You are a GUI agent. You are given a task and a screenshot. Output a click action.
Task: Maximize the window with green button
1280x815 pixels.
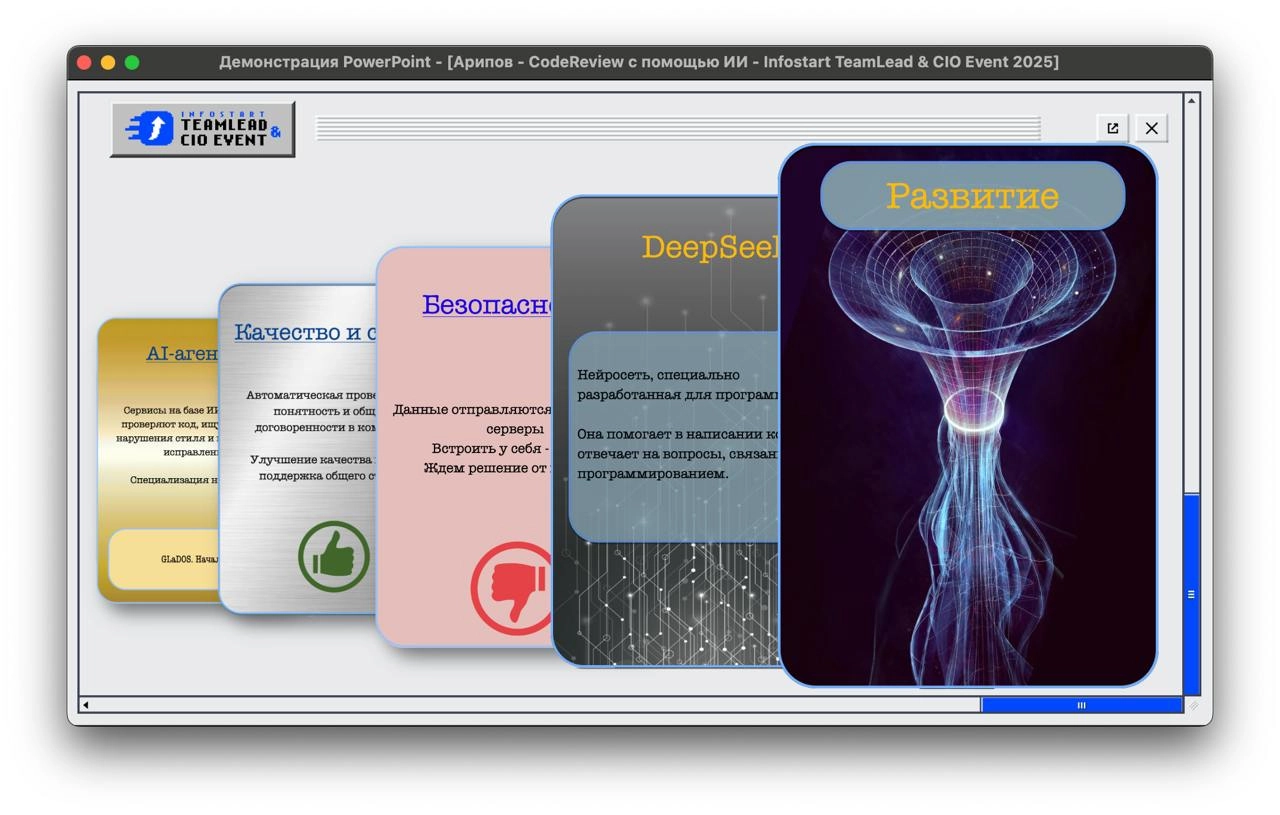(132, 62)
